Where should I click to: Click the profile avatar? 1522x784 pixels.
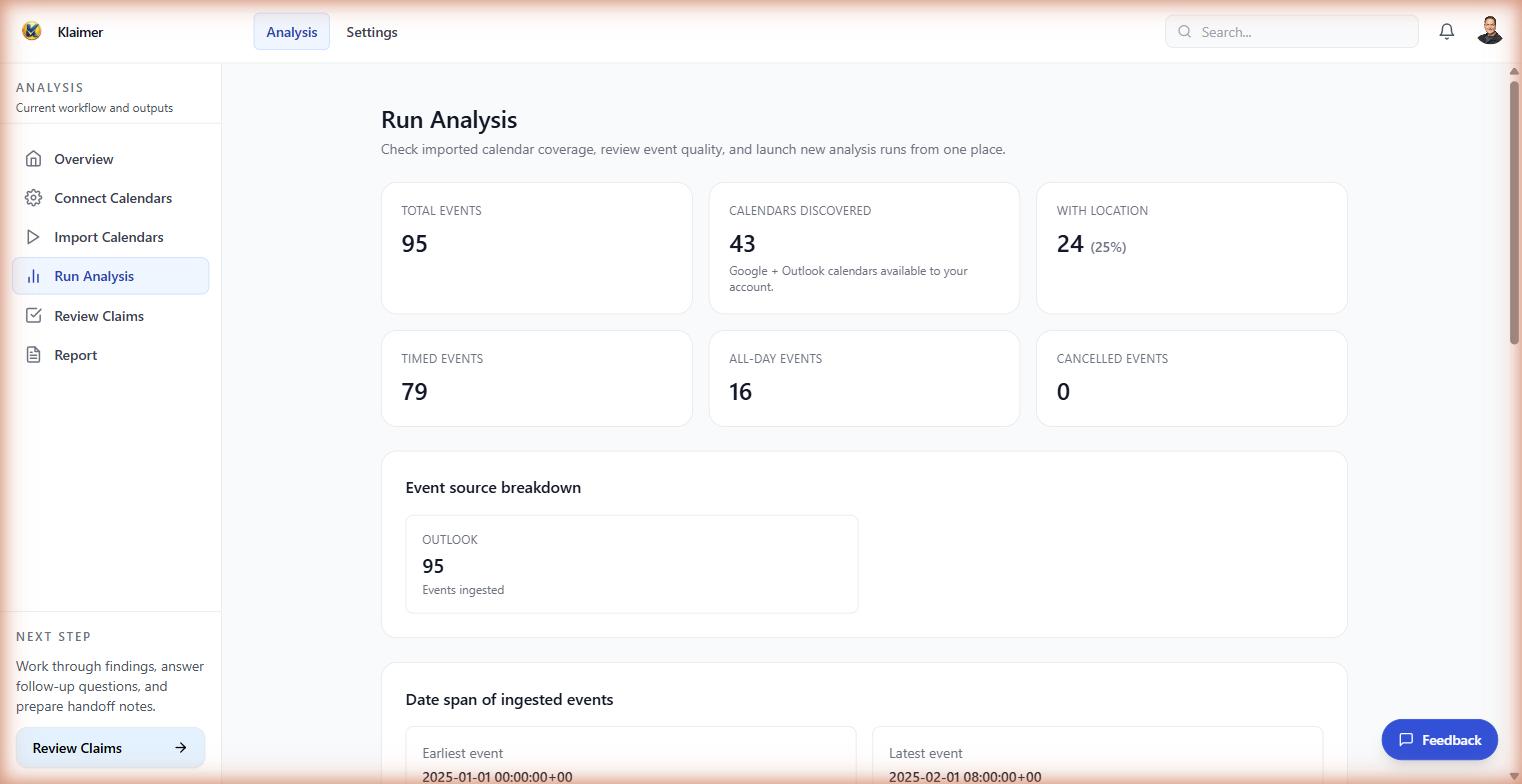1489,29
